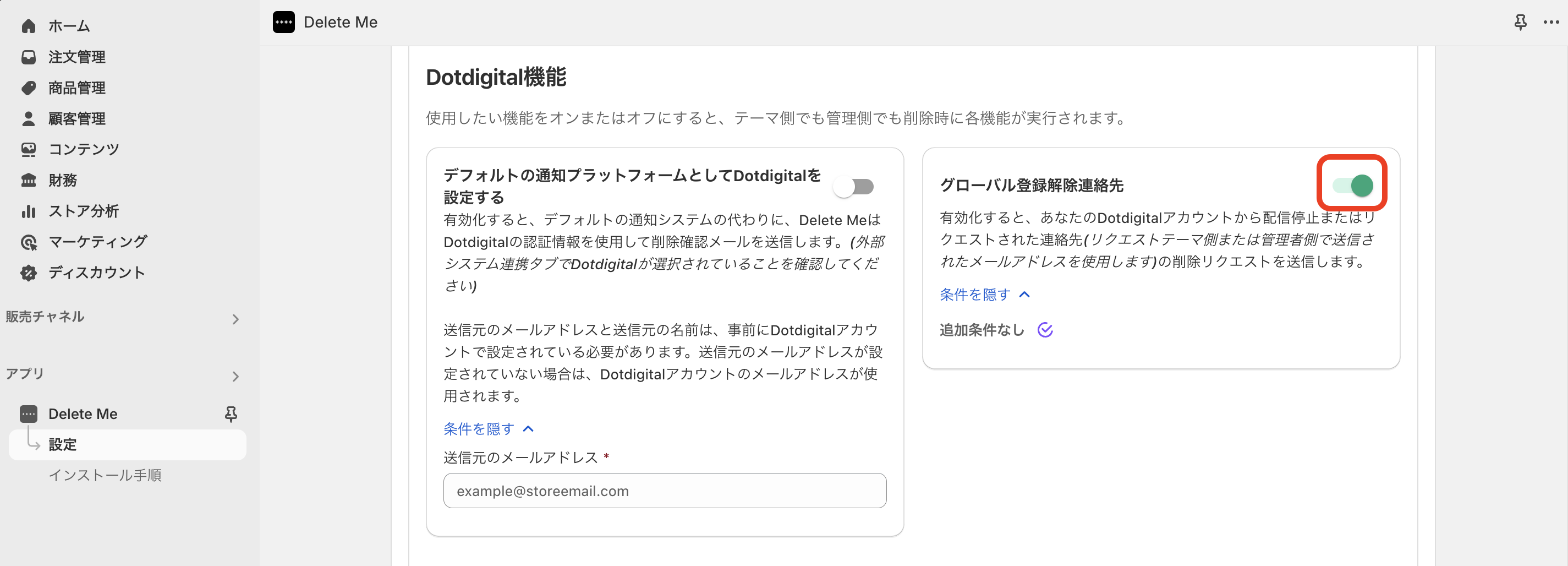
Task: Open インストール手順 under Delete Me
Action: pos(105,475)
